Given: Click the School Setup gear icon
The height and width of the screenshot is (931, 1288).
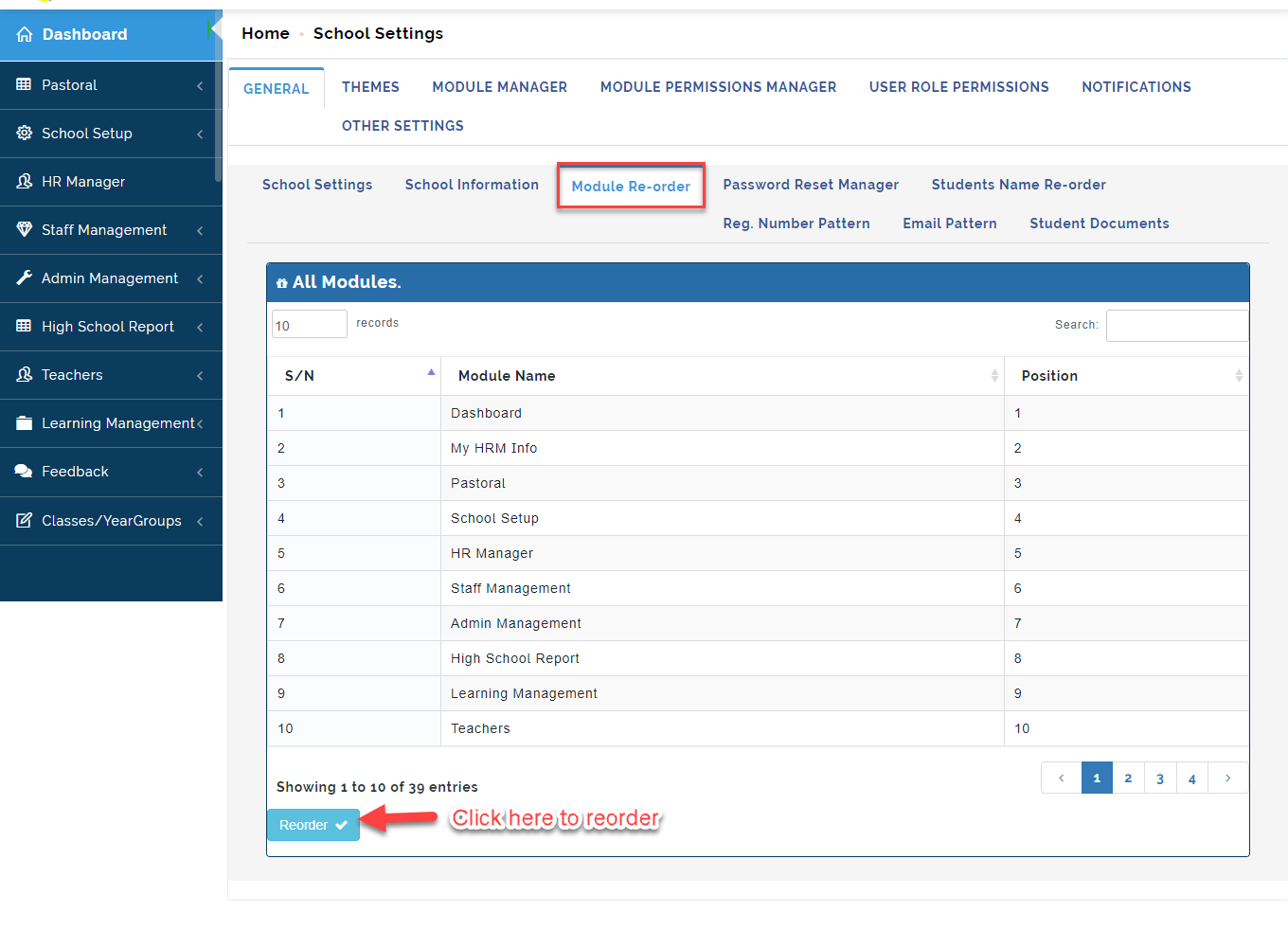Looking at the screenshot, I should coord(25,134).
